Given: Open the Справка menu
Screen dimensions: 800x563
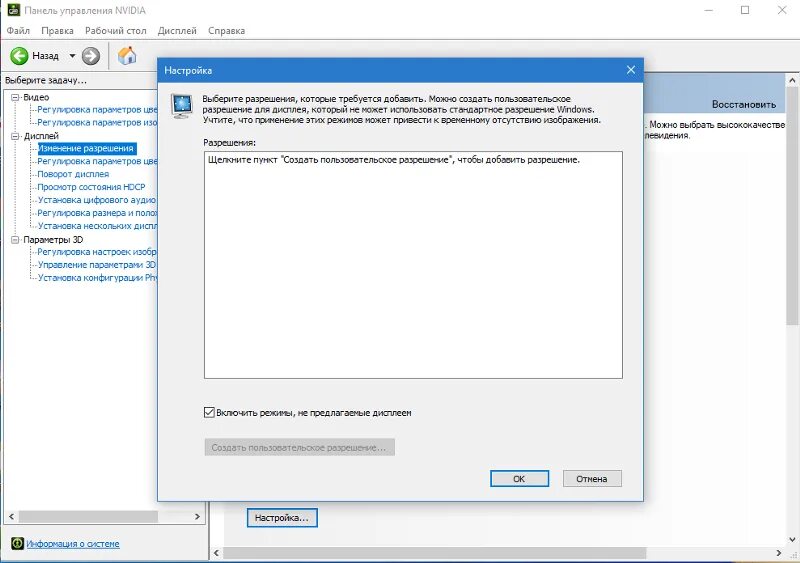Looking at the screenshot, I should 227,31.
